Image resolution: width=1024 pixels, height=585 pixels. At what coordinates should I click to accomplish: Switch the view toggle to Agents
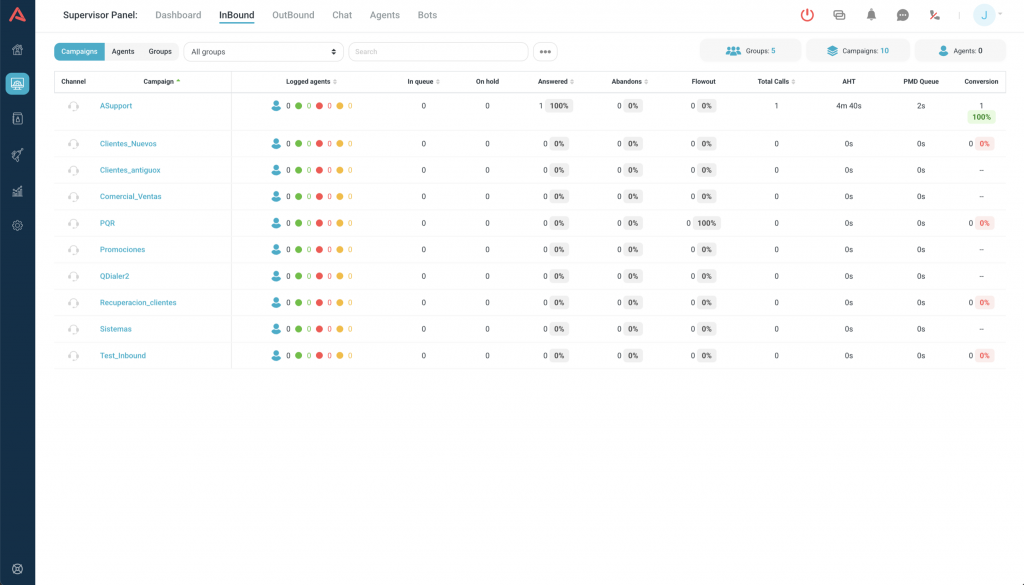(123, 51)
